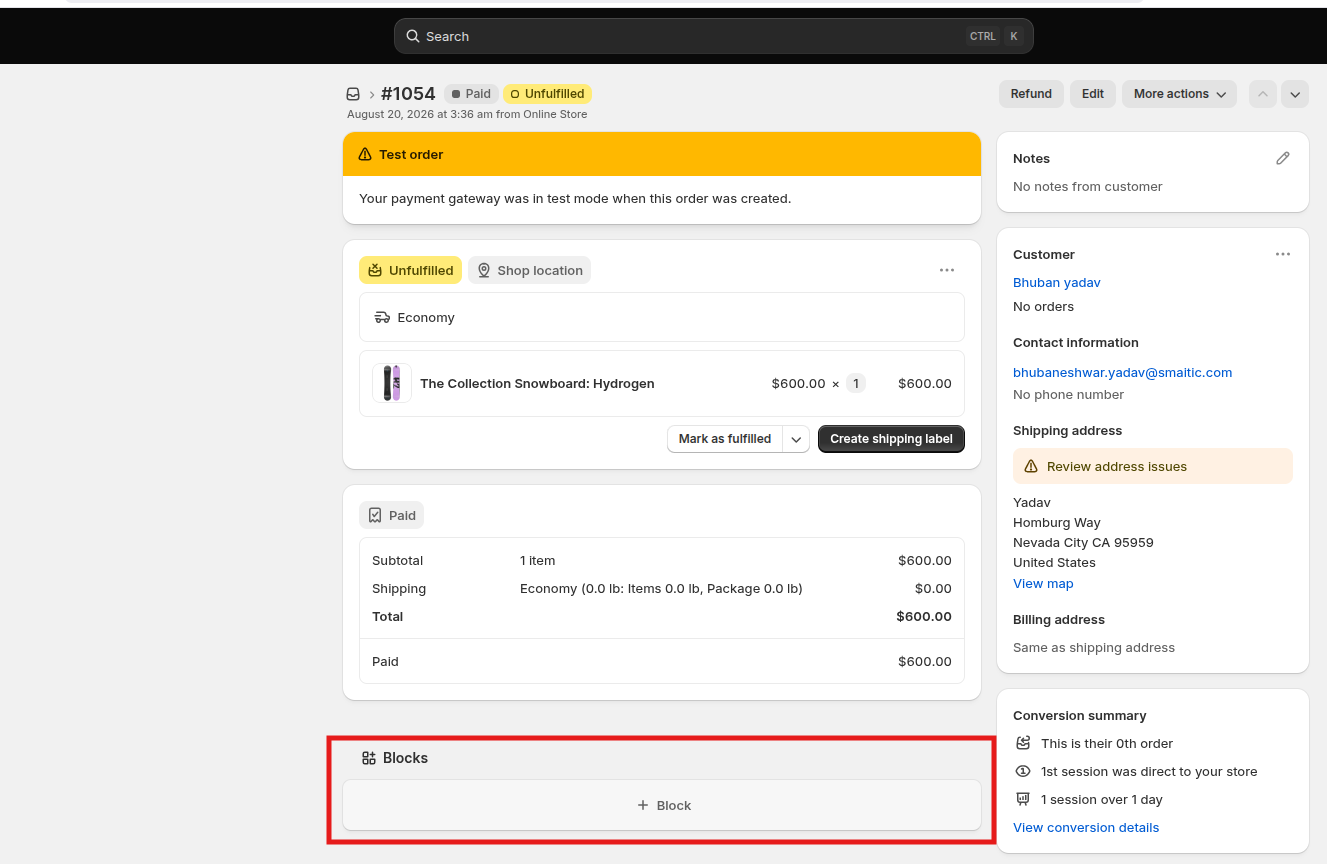The width and height of the screenshot is (1327, 864).
Task: Click the Economy shipping truck icon
Action: click(x=382, y=317)
